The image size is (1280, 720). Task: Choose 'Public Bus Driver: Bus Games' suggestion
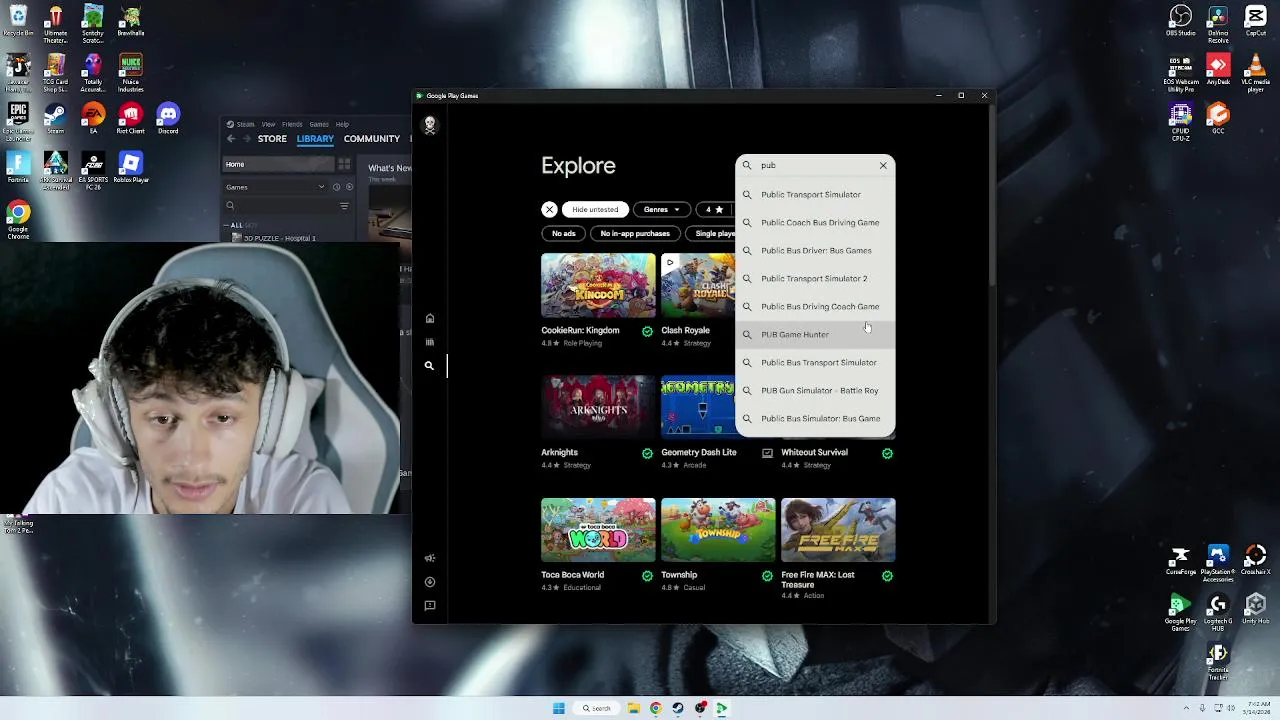pyautogui.click(x=815, y=251)
